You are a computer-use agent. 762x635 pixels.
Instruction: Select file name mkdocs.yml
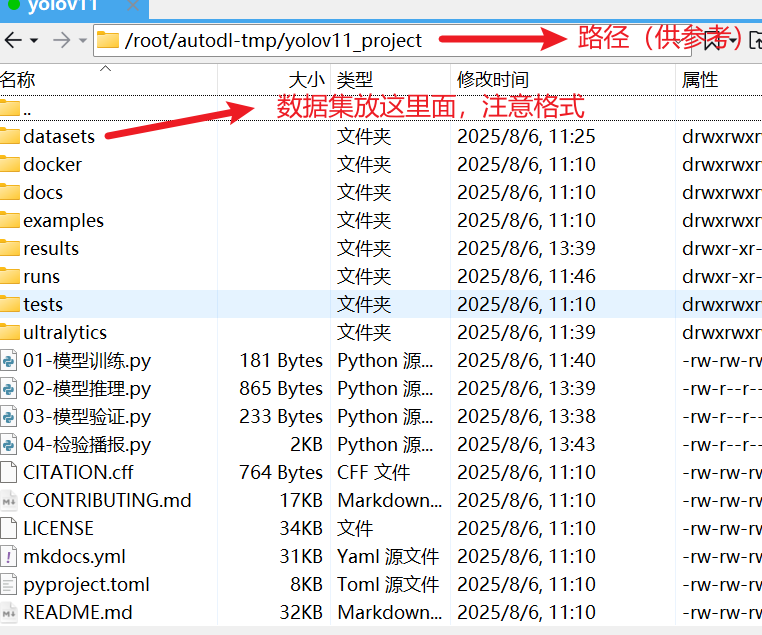(x=74, y=556)
